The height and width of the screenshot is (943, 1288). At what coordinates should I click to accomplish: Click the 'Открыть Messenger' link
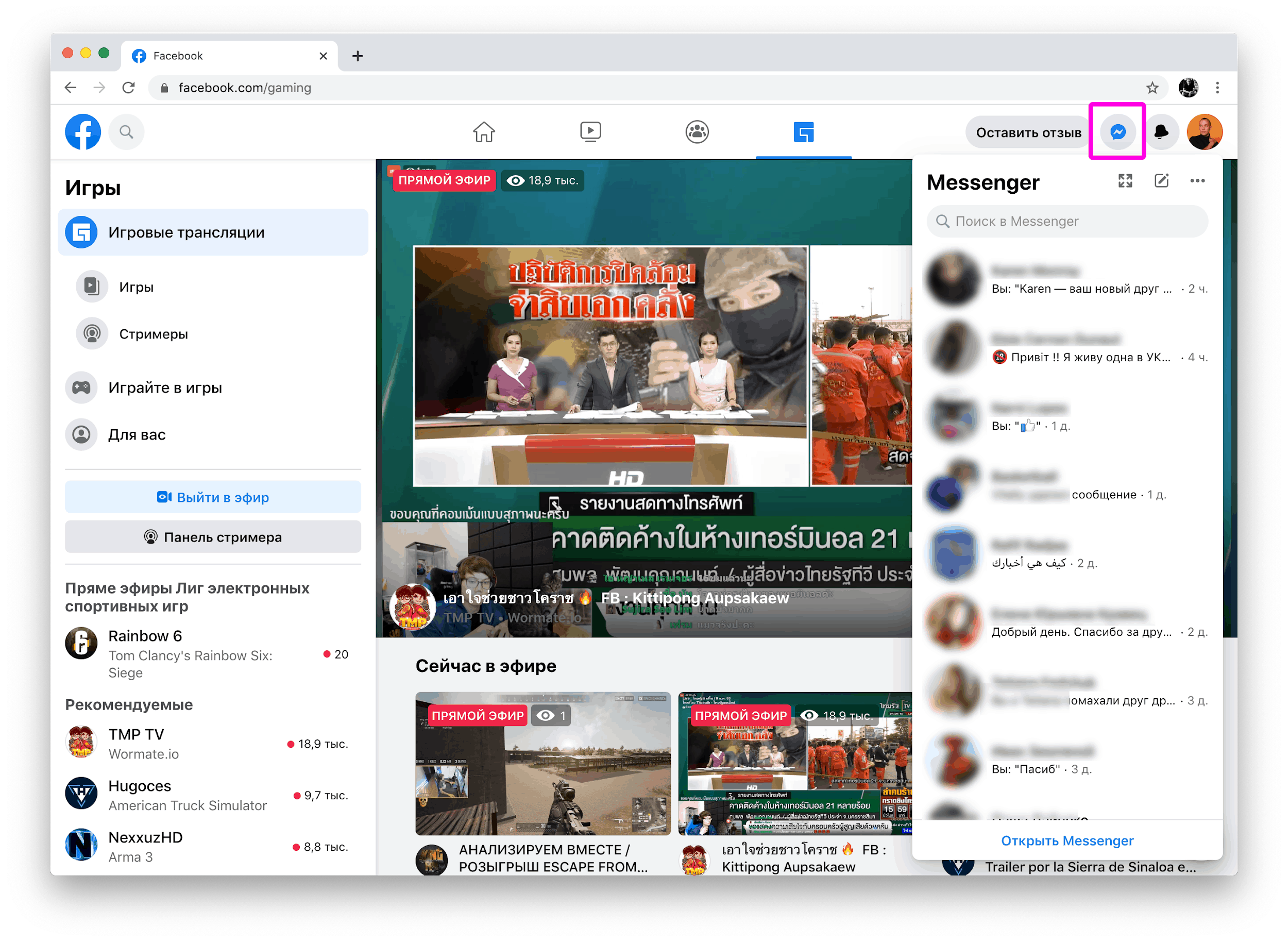tap(1067, 840)
